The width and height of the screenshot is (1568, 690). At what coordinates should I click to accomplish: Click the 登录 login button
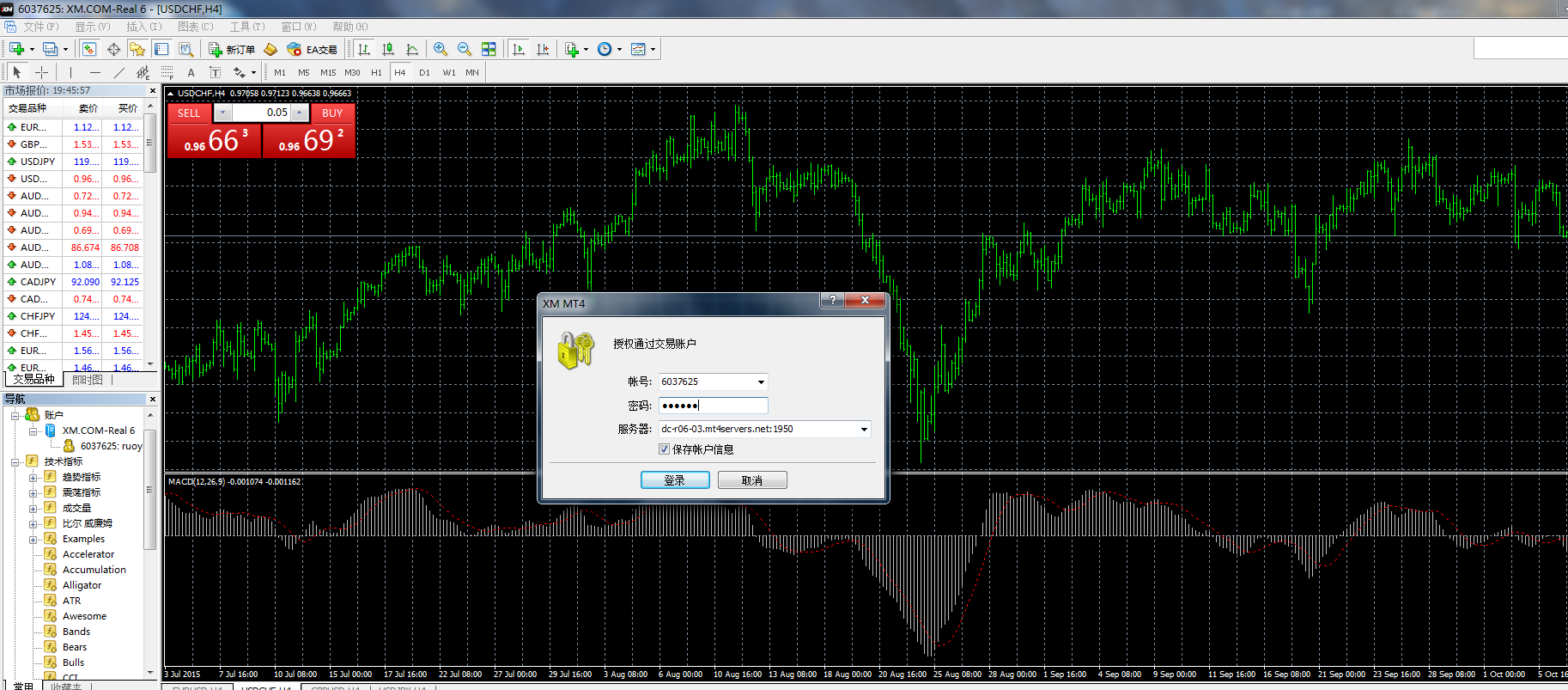(x=675, y=480)
